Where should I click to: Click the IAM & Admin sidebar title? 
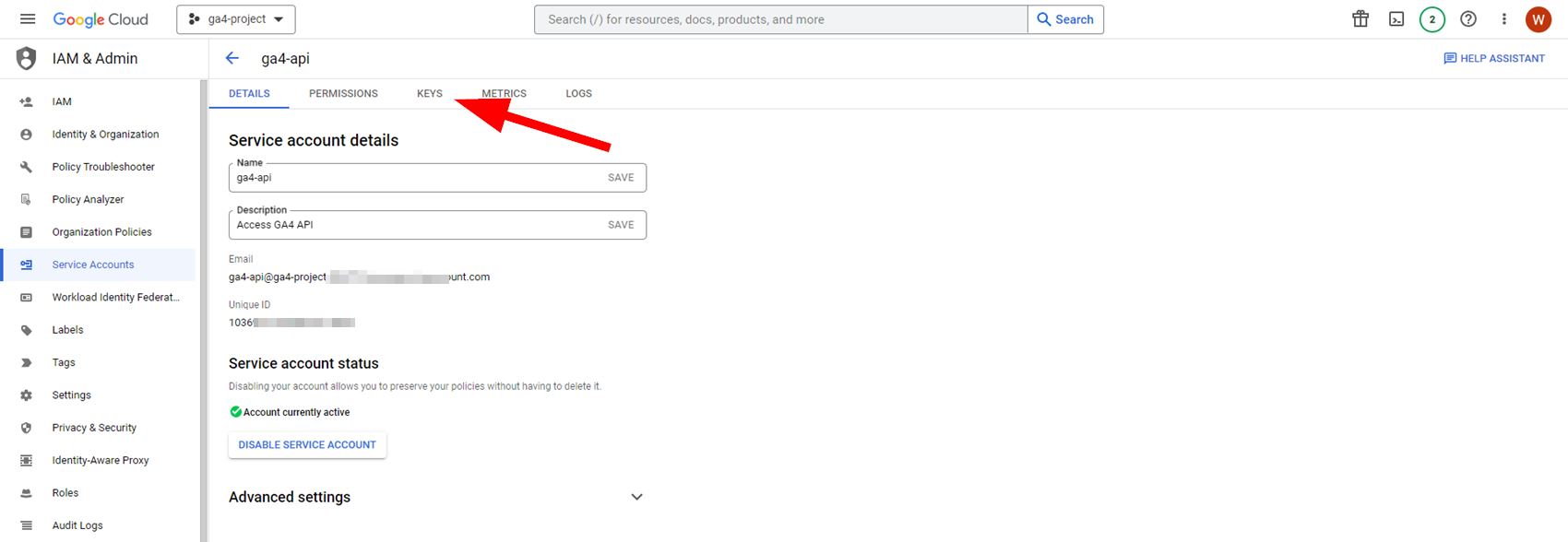coord(95,58)
